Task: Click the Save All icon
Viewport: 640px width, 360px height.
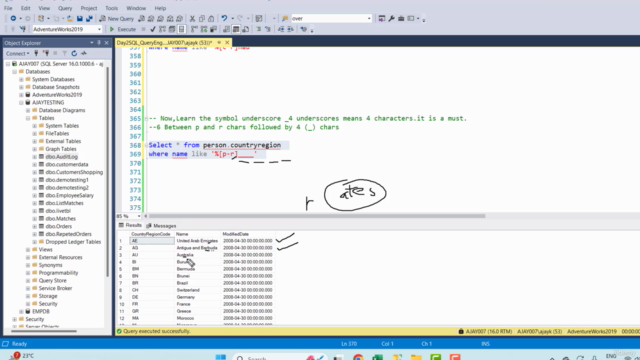Action: (x=89, y=18)
